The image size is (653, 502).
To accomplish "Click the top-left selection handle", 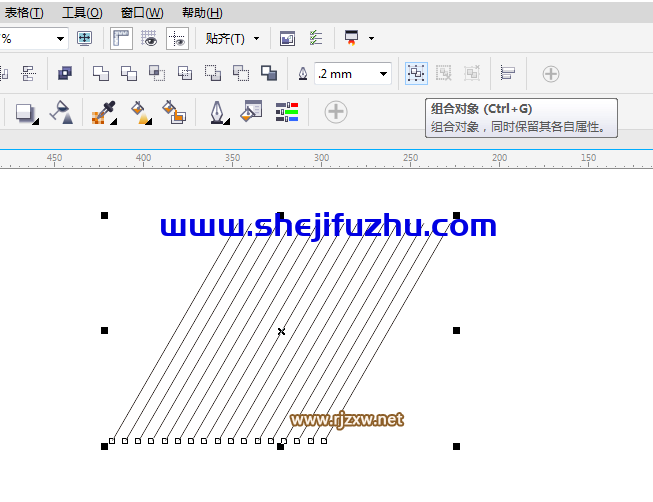I will pyautogui.click(x=105, y=215).
